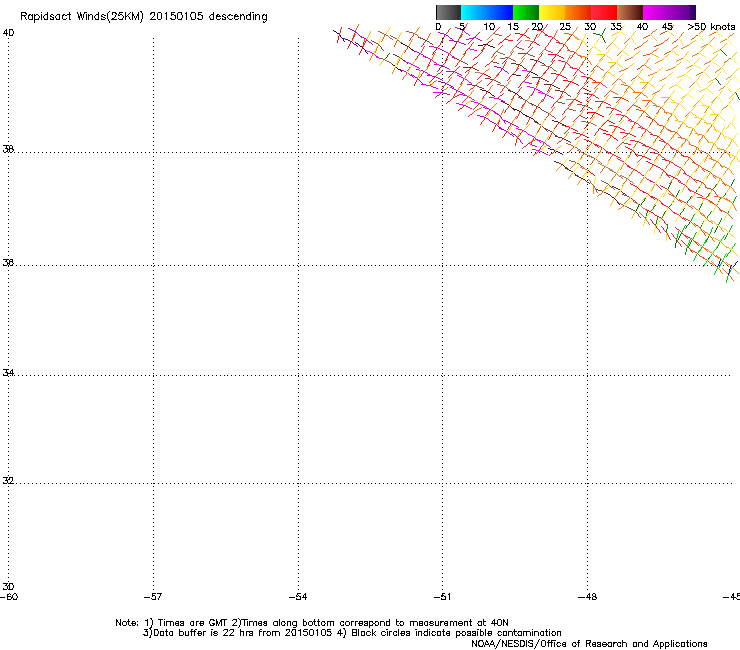Click the orange 25-30 knots color segment
The image size is (740, 650).
578,12
